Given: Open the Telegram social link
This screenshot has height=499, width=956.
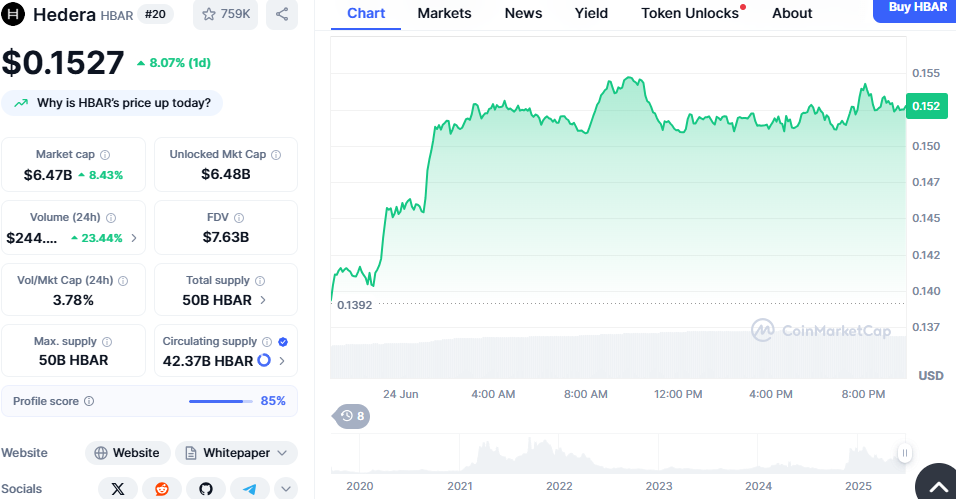Looking at the screenshot, I should point(249,489).
